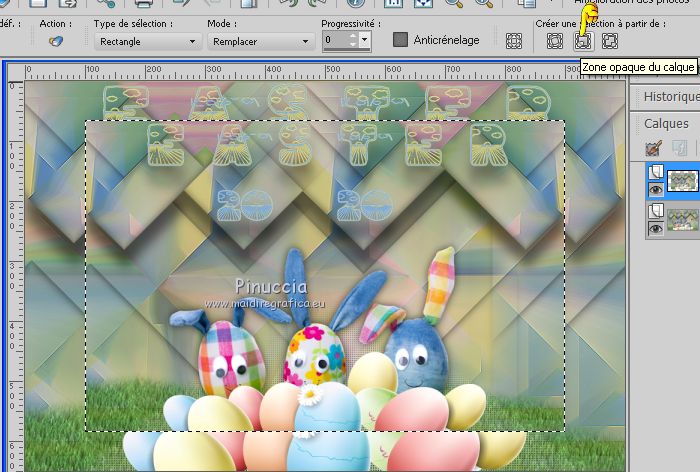The height and width of the screenshot is (472, 700).
Task: Click last 'Créer une sélection à partir de' icon
Action: pyautogui.click(x=610, y=41)
